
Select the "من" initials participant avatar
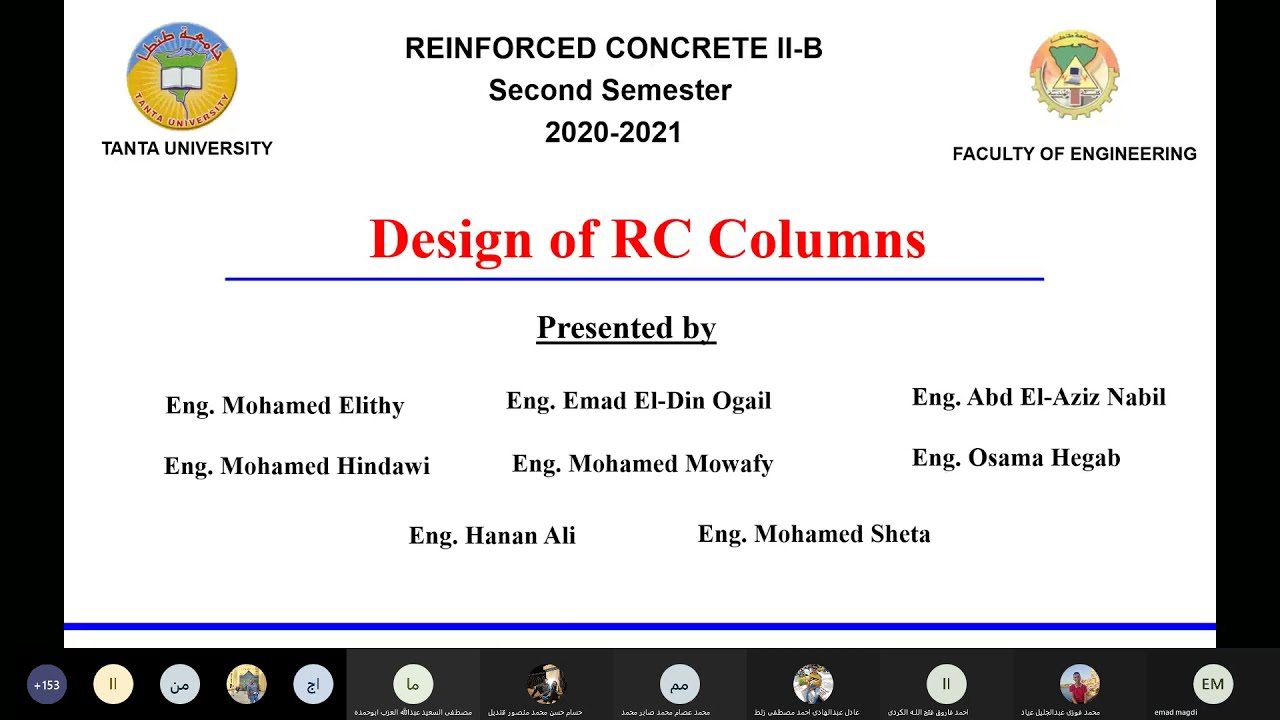[180, 685]
